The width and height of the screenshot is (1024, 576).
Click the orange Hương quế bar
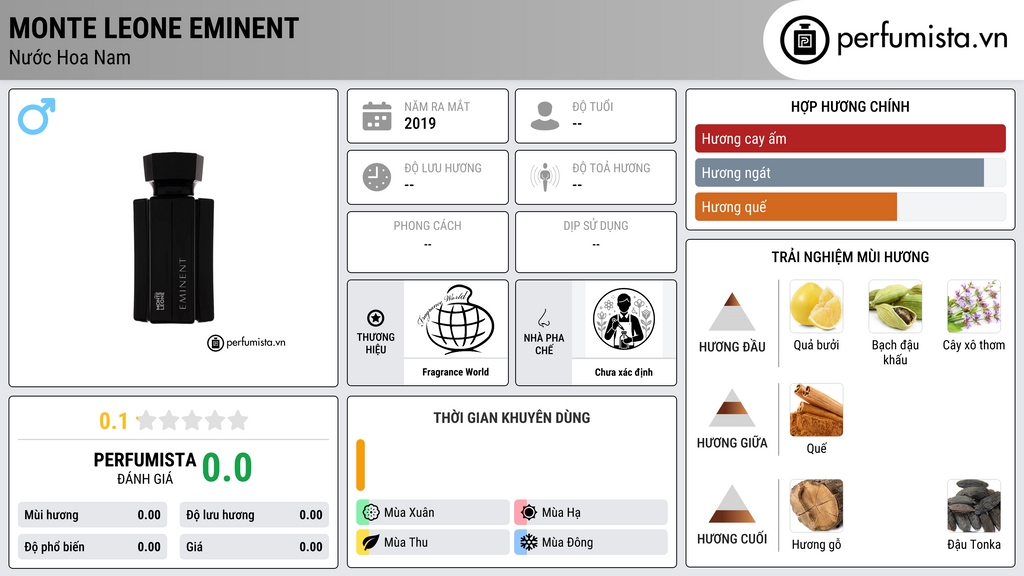tap(796, 207)
